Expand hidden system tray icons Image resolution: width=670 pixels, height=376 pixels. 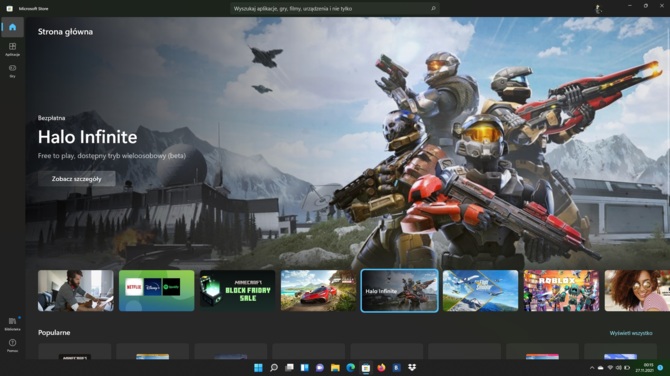tap(592, 367)
